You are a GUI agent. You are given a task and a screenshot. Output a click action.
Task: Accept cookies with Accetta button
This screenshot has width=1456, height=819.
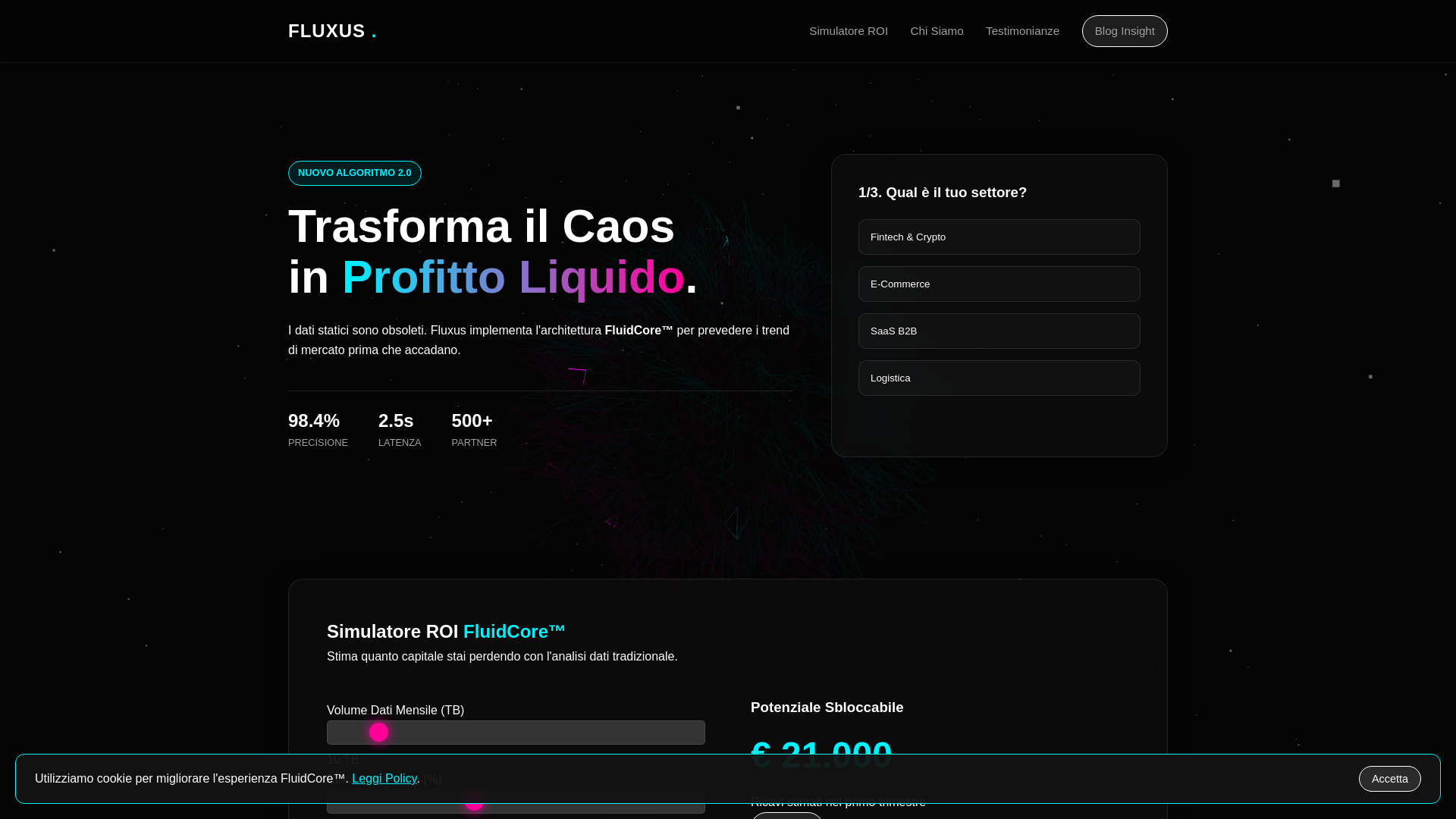pos(1389,779)
